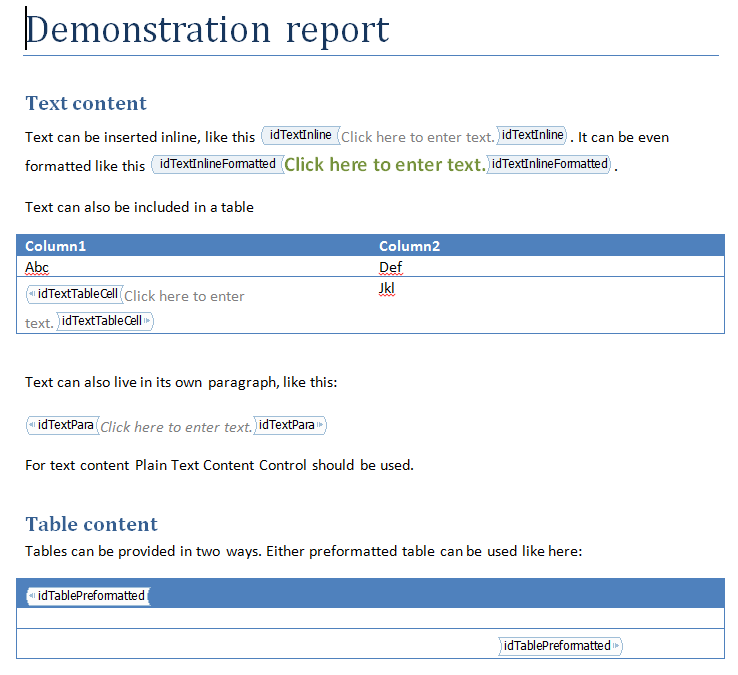
Task: Select the closing idTextPara control tag
Action: tap(290, 426)
